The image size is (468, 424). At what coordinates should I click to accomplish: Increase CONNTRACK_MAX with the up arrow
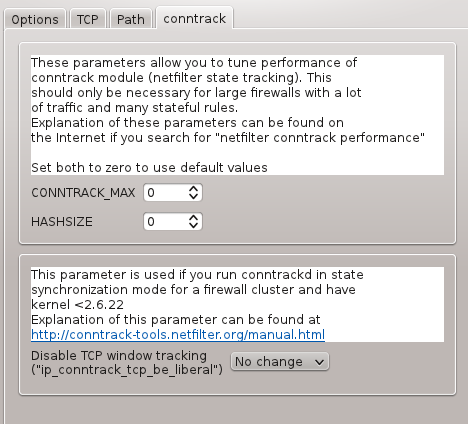(x=193, y=189)
